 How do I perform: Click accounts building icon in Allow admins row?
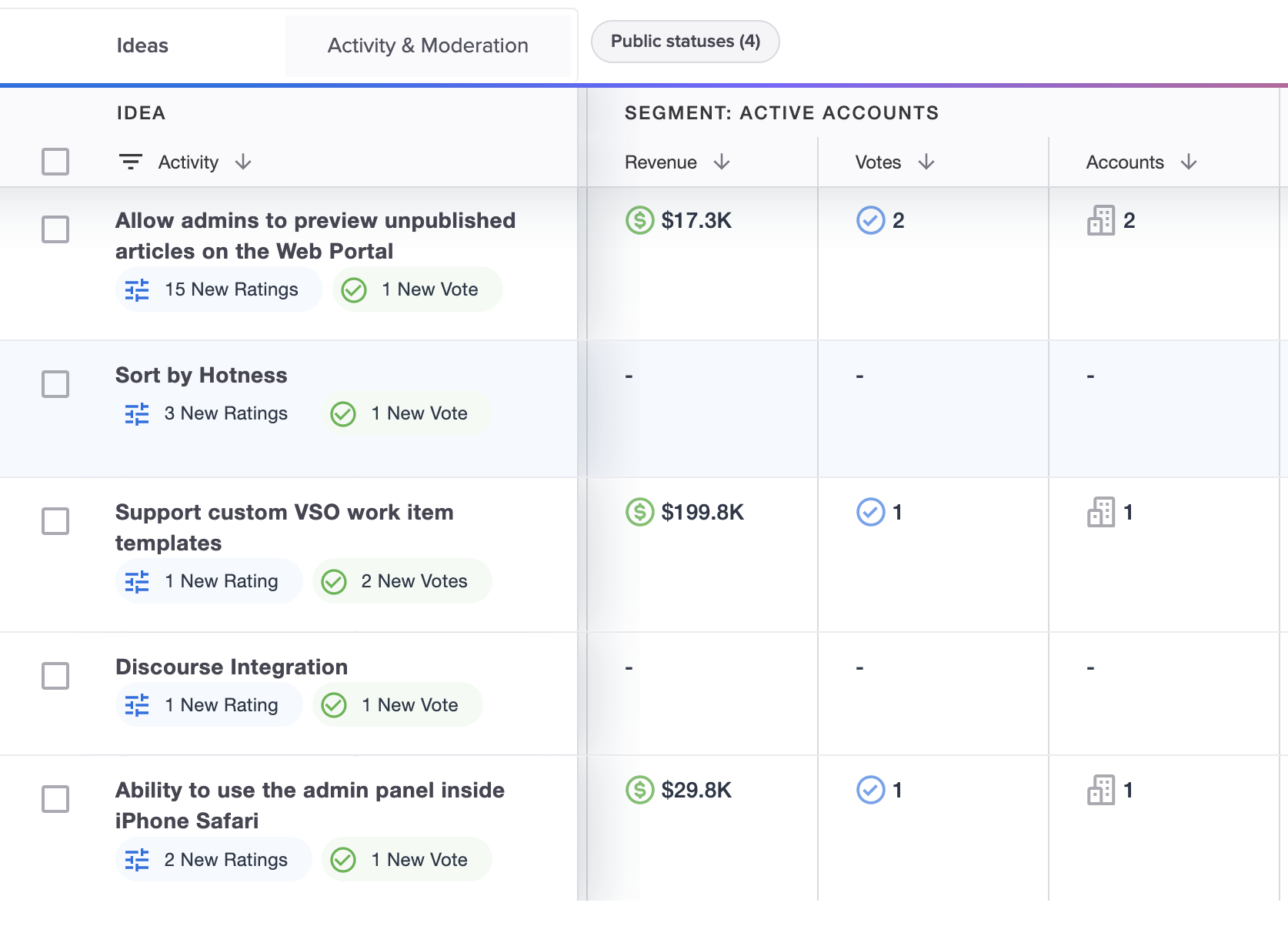1101,220
